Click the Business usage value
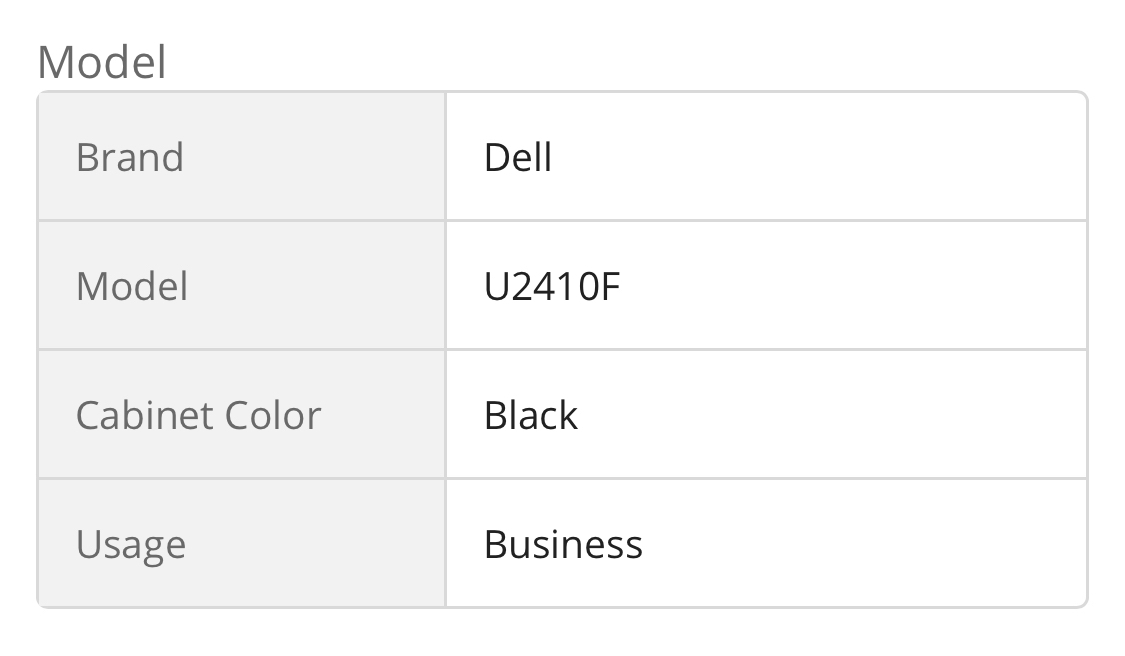The image size is (1125, 656). 563,545
